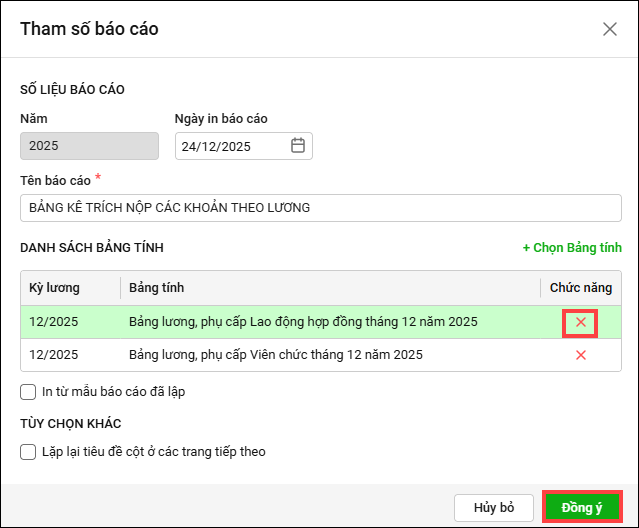Screen dimensions: 639x528
Task: Toggle Lặp lại tiêu đề cột checkbox
Action: pos(28,452)
